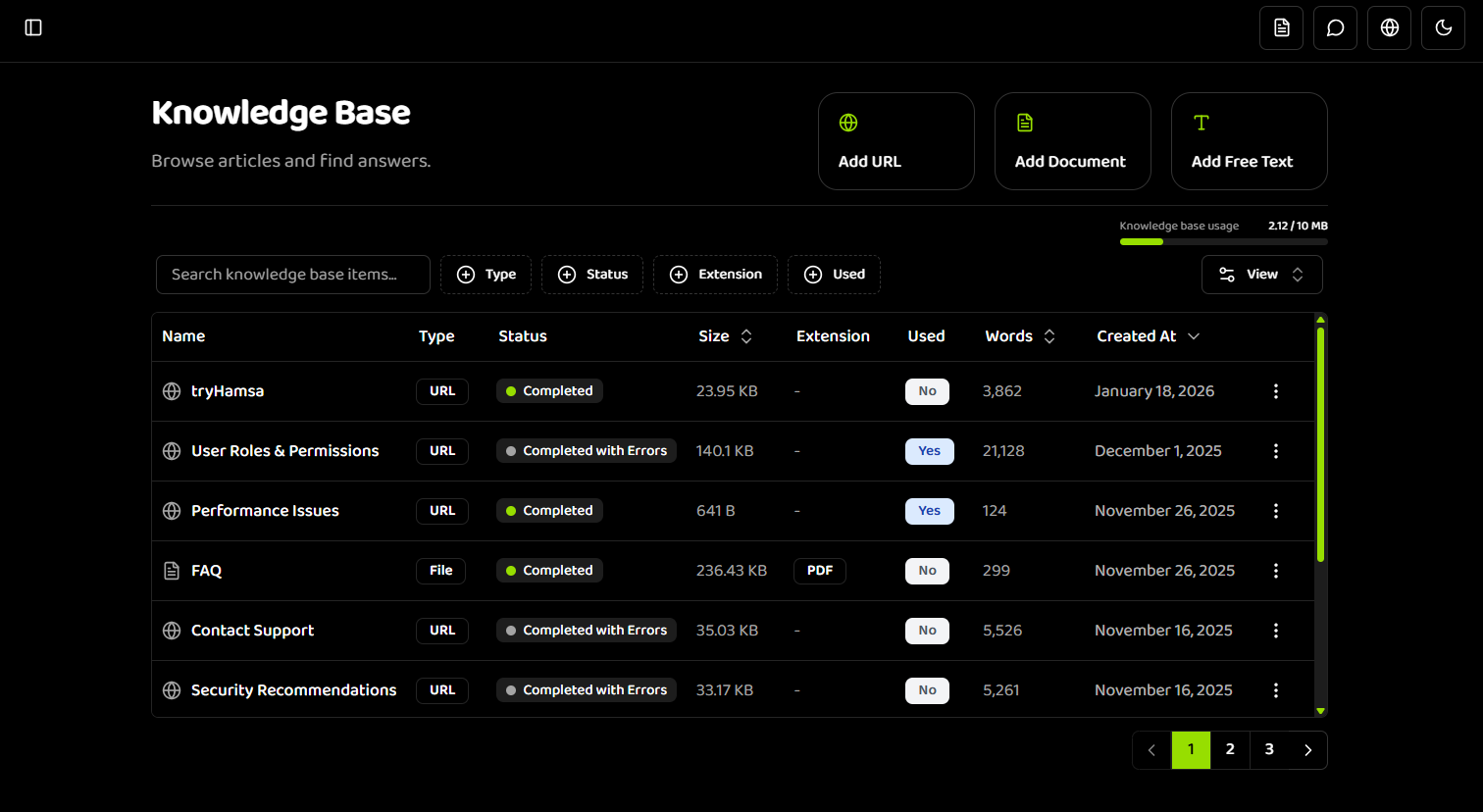Select the globe icon in the top bar
The image size is (1483, 812).
1389,27
